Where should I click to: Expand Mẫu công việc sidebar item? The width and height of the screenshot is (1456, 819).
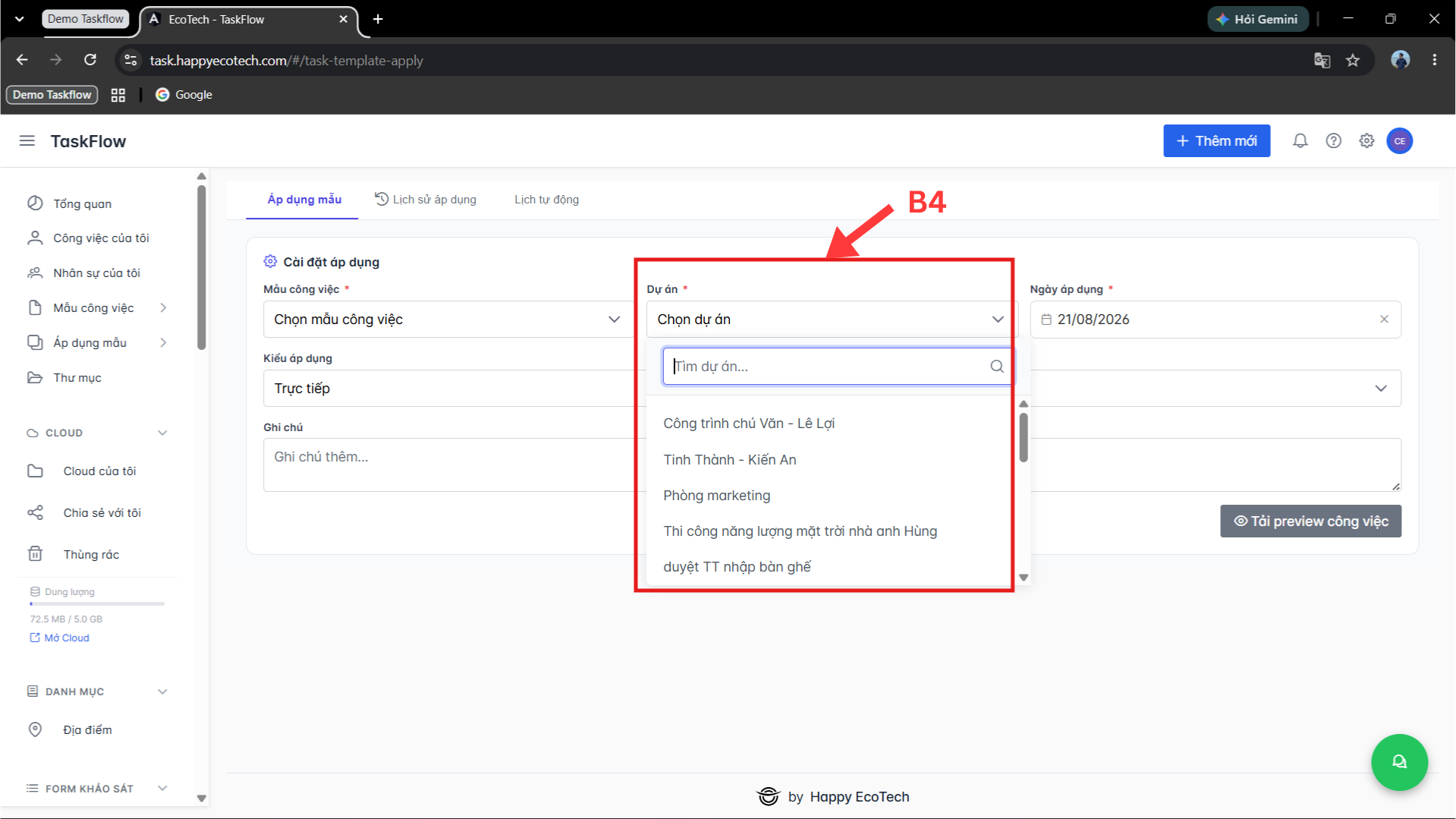pyautogui.click(x=96, y=308)
